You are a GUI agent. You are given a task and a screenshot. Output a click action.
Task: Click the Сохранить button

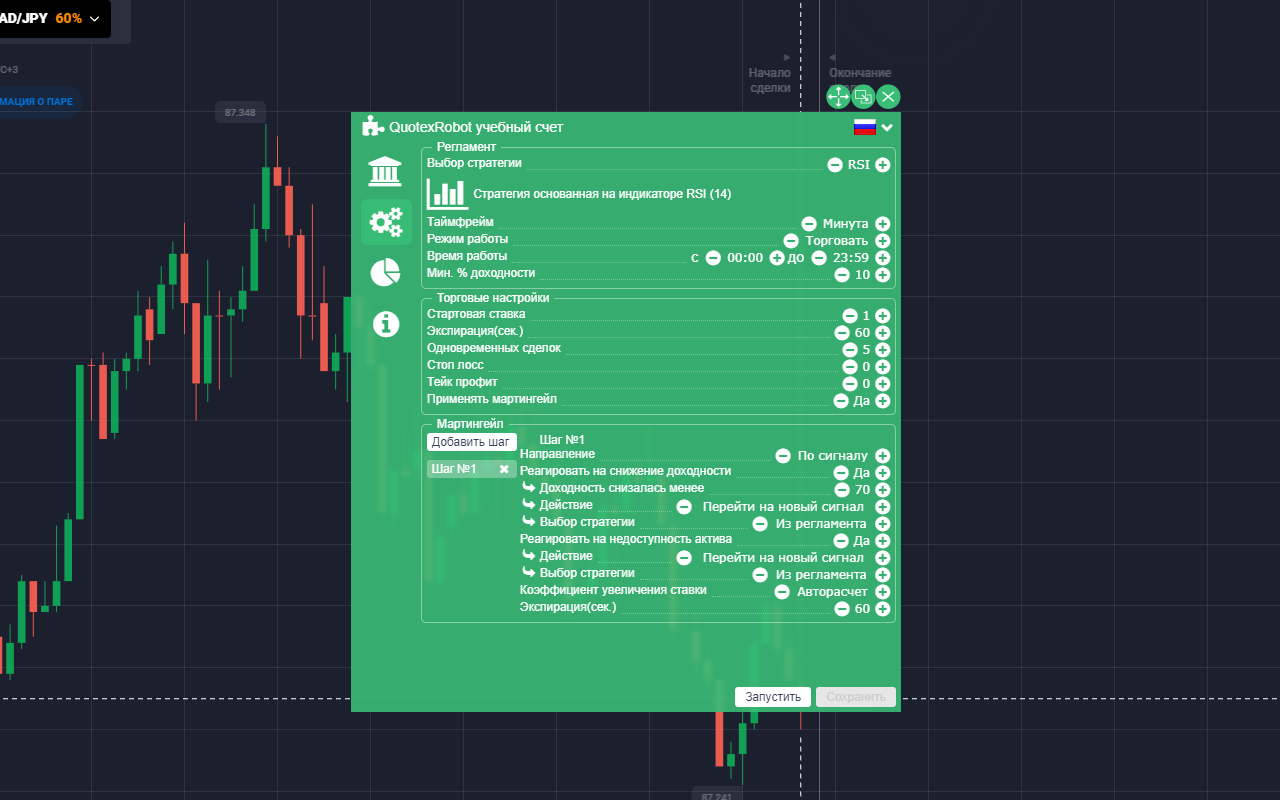click(x=856, y=697)
